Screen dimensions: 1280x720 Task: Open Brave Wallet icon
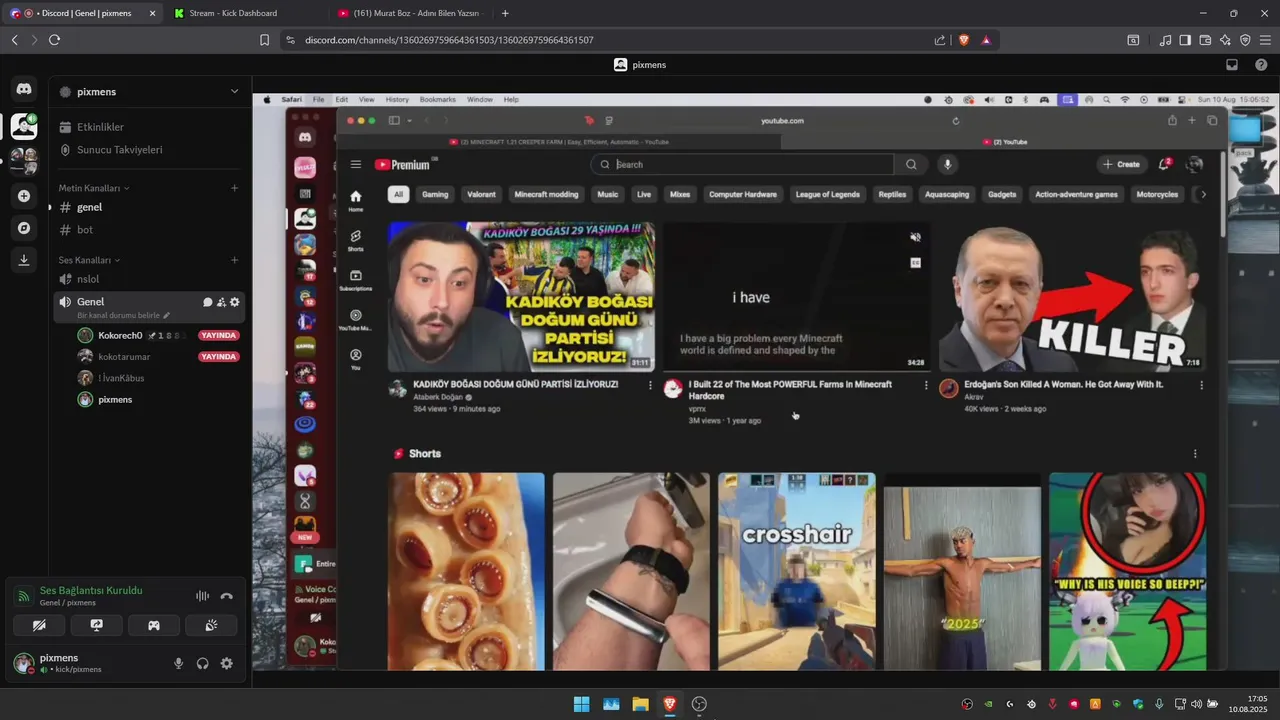pos(1205,40)
